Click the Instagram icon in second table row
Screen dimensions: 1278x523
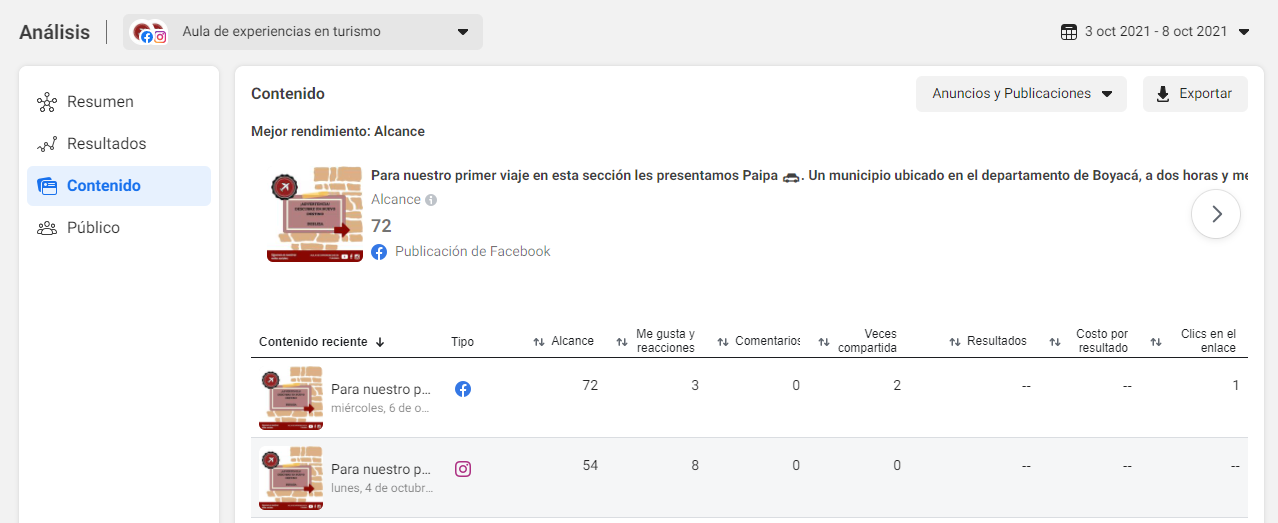(x=463, y=469)
